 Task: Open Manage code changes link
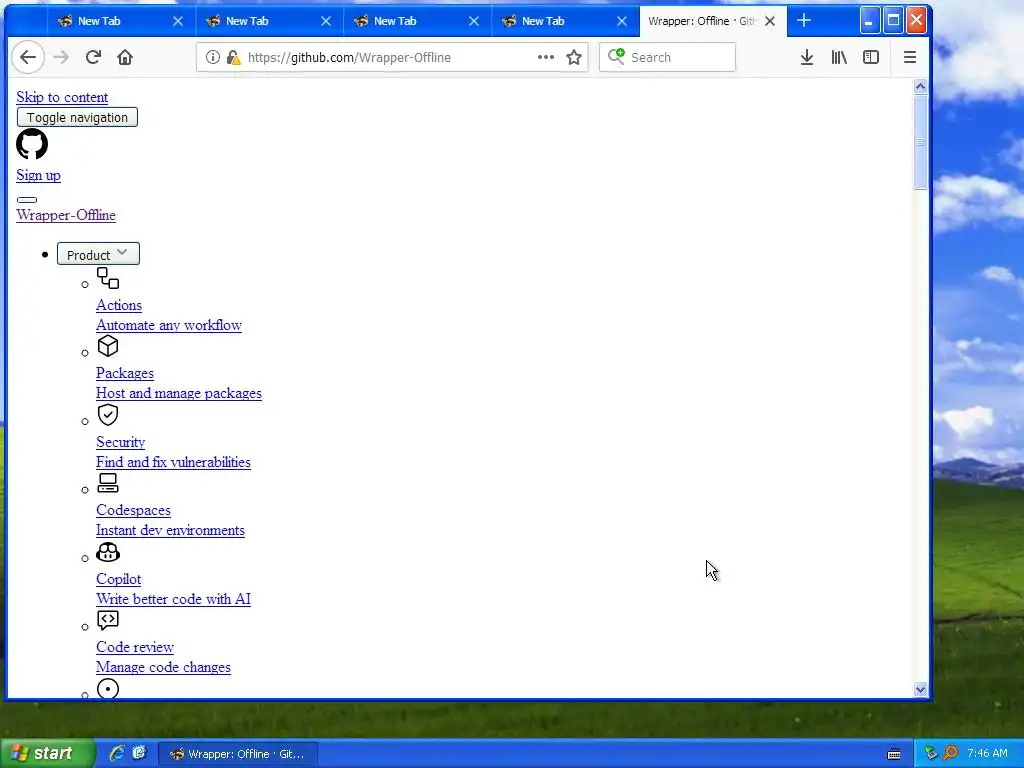(x=163, y=667)
